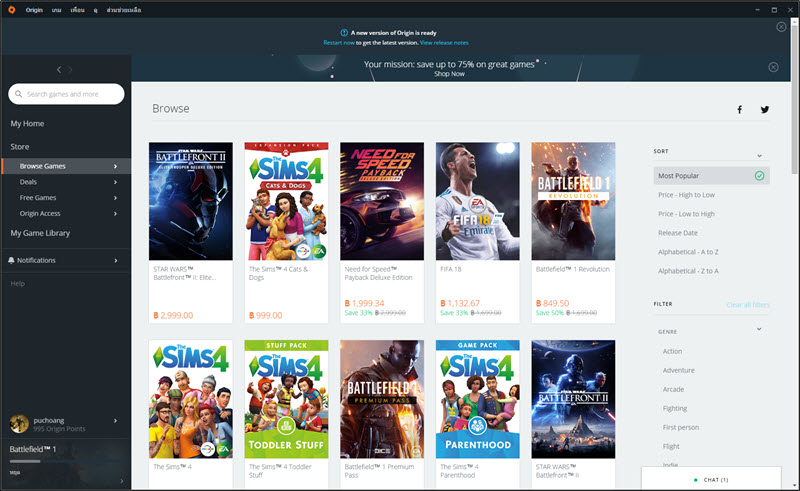Open Star Wars Battlefront II Elite cover
800x491 pixels.
click(190, 201)
